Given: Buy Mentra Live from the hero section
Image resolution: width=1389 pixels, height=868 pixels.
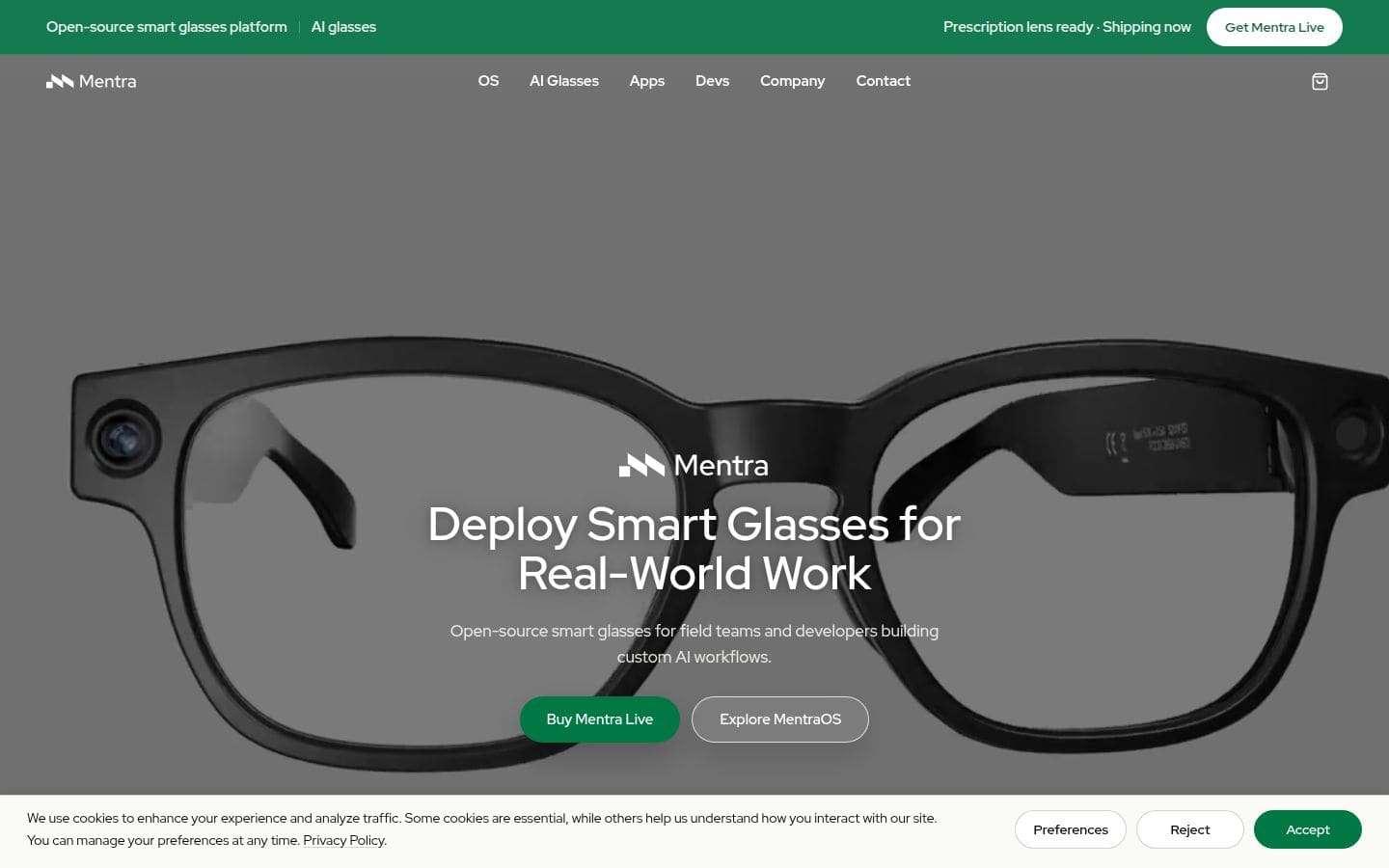Looking at the screenshot, I should (600, 719).
